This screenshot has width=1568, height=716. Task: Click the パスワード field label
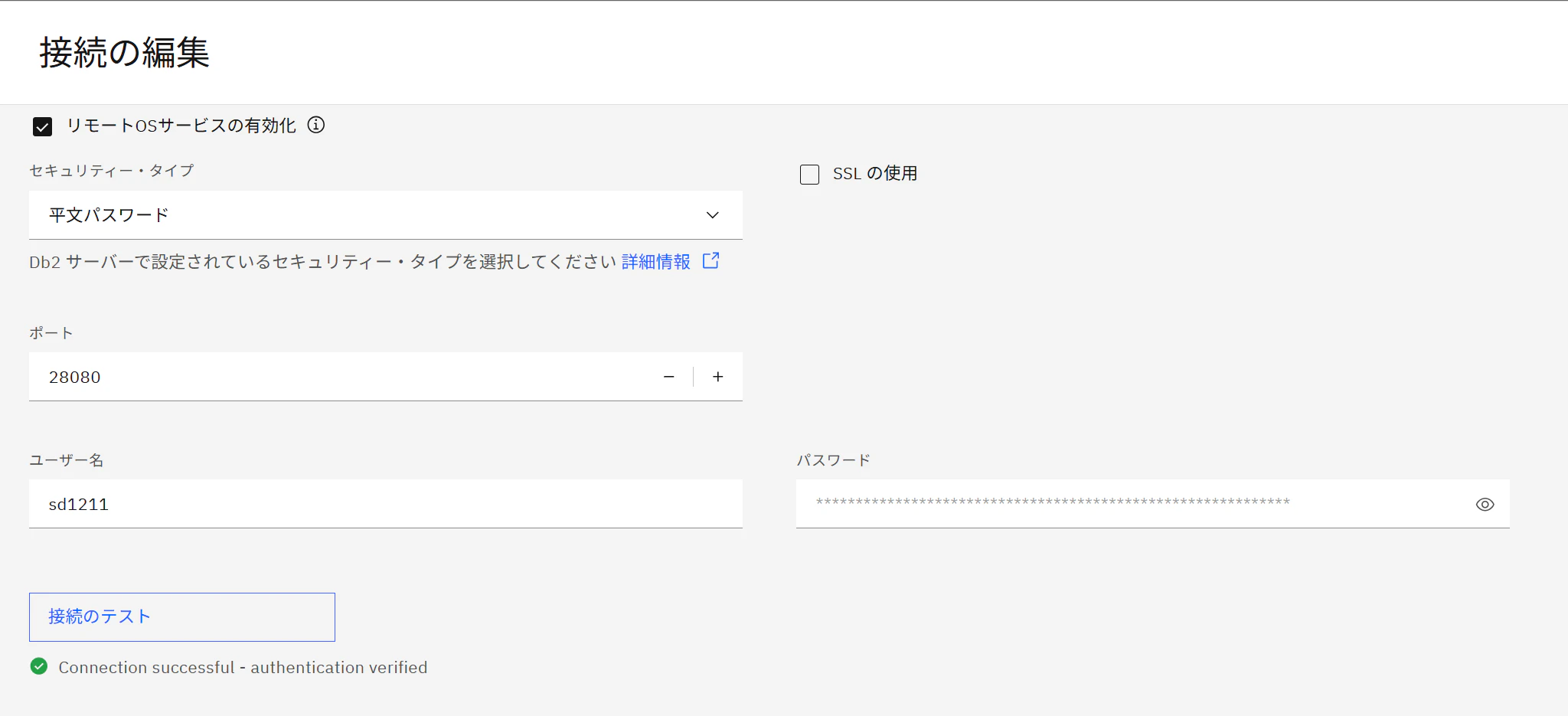pos(834,460)
